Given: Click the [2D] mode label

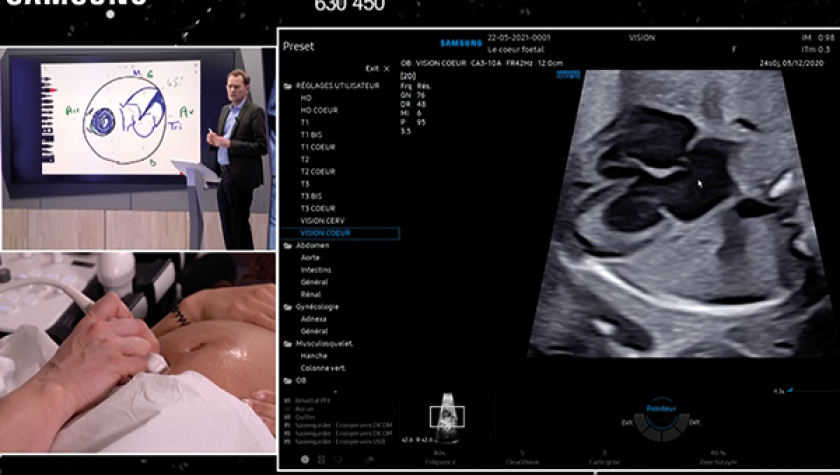Looking at the screenshot, I should click(x=408, y=77).
